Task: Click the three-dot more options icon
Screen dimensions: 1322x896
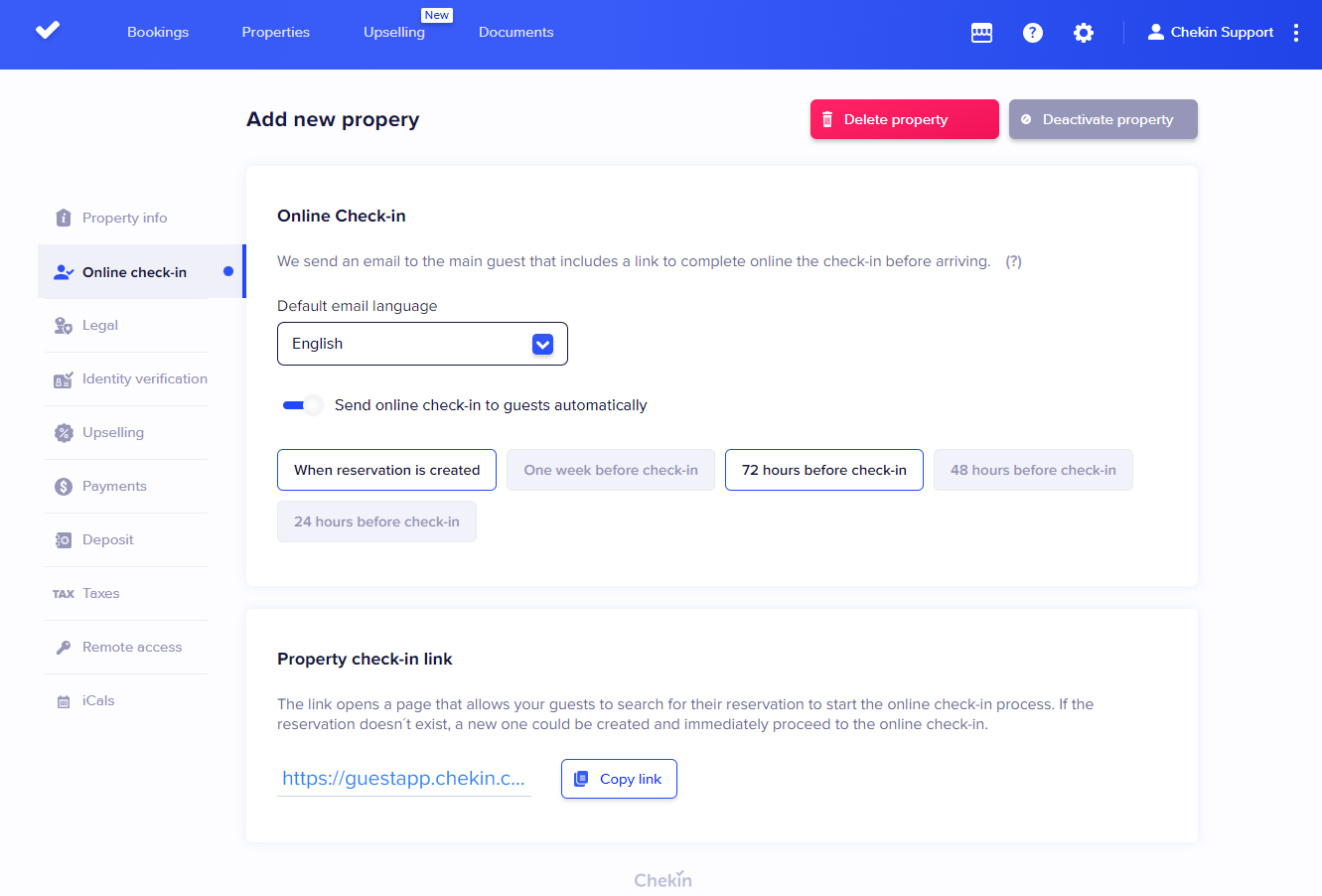Action: (1296, 33)
